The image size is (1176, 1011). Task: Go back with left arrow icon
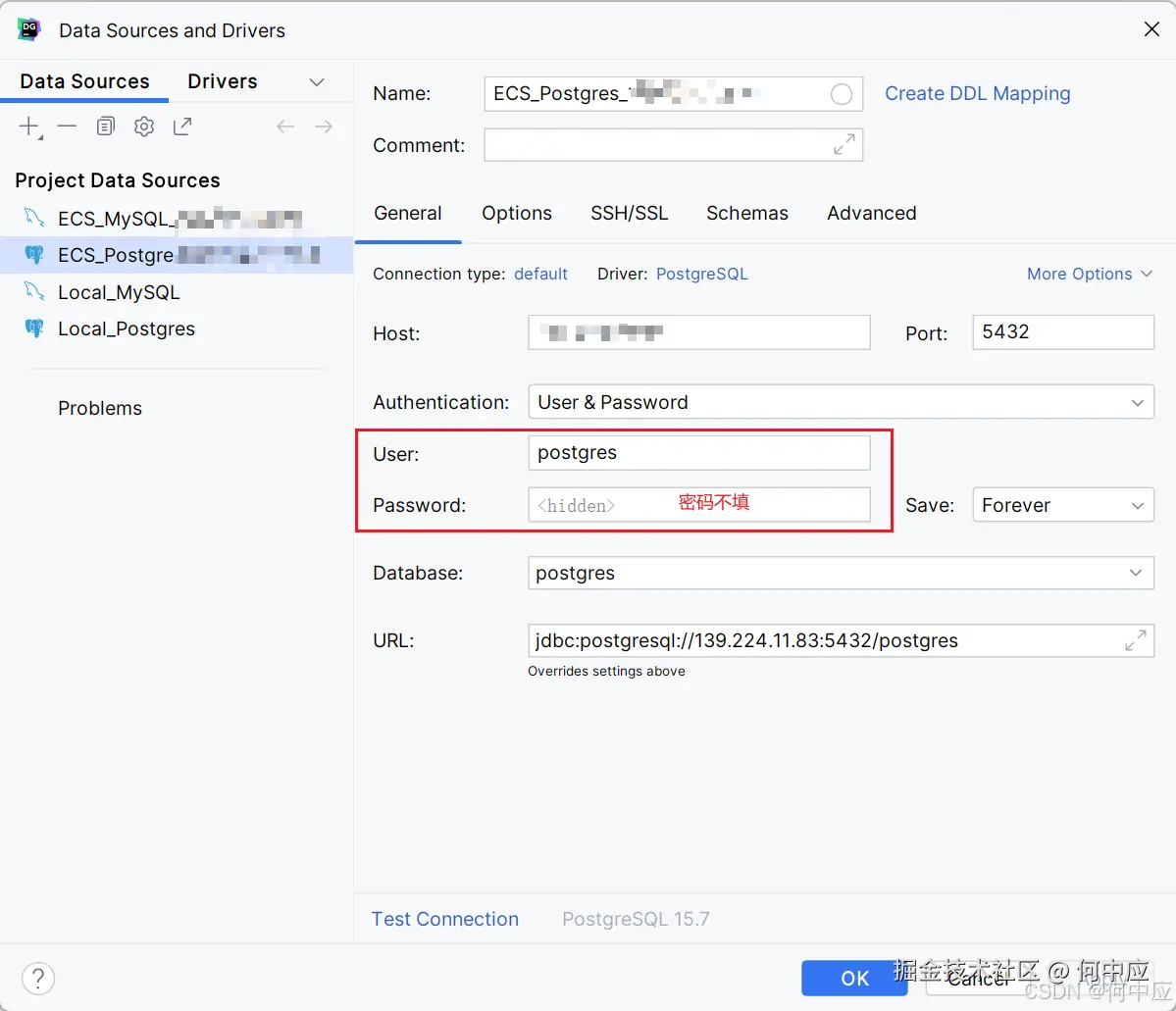click(285, 126)
